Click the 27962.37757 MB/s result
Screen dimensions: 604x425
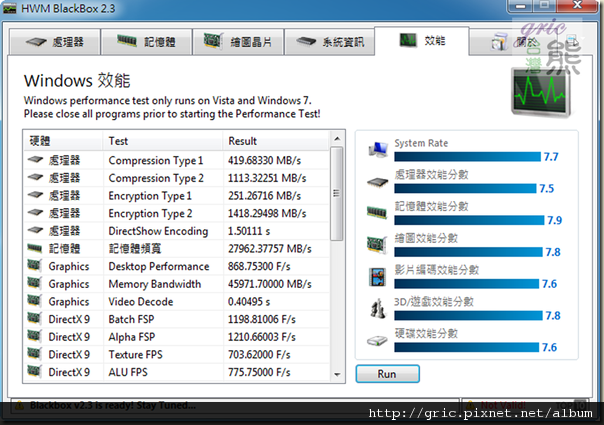(270, 249)
